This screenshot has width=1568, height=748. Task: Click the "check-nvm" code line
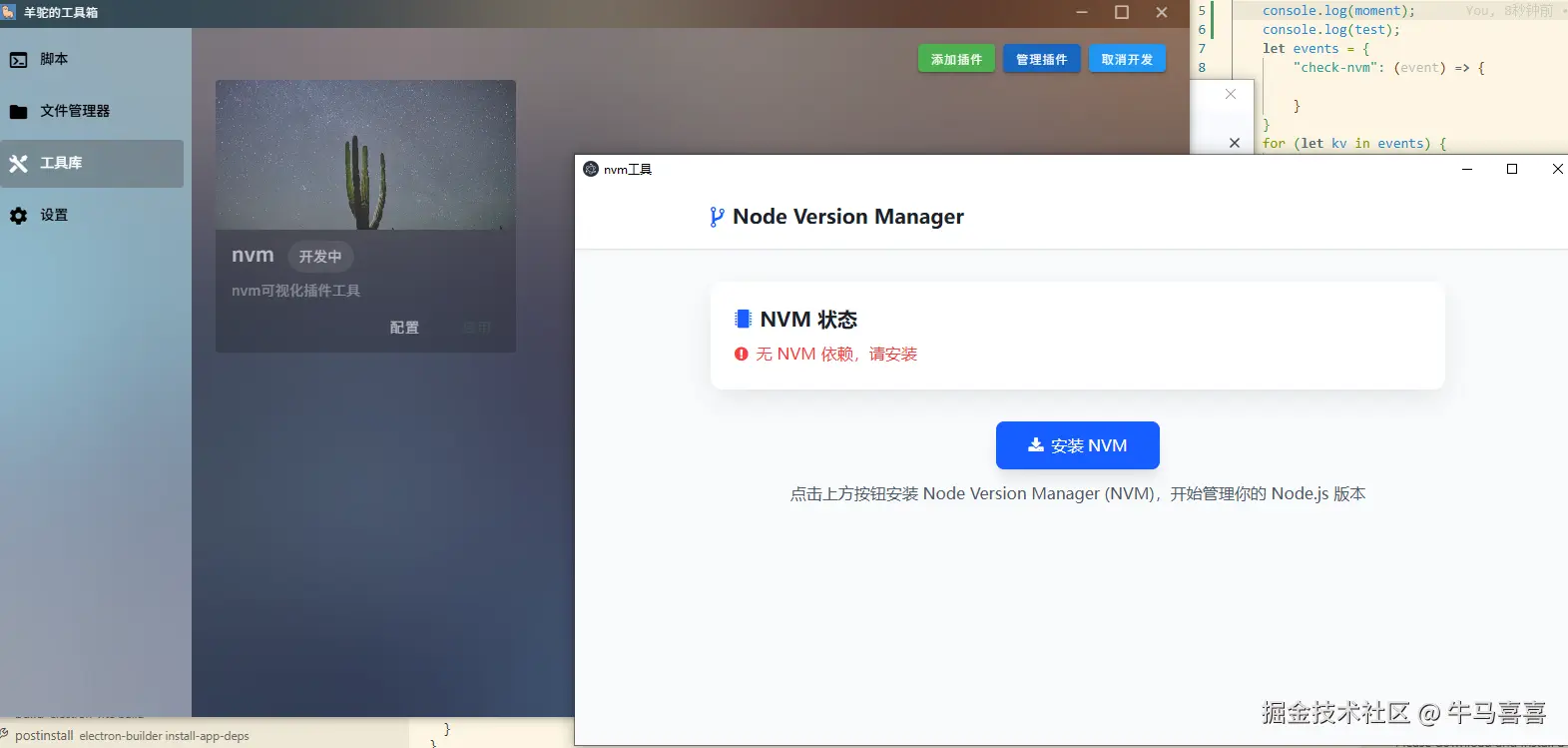1389,67
